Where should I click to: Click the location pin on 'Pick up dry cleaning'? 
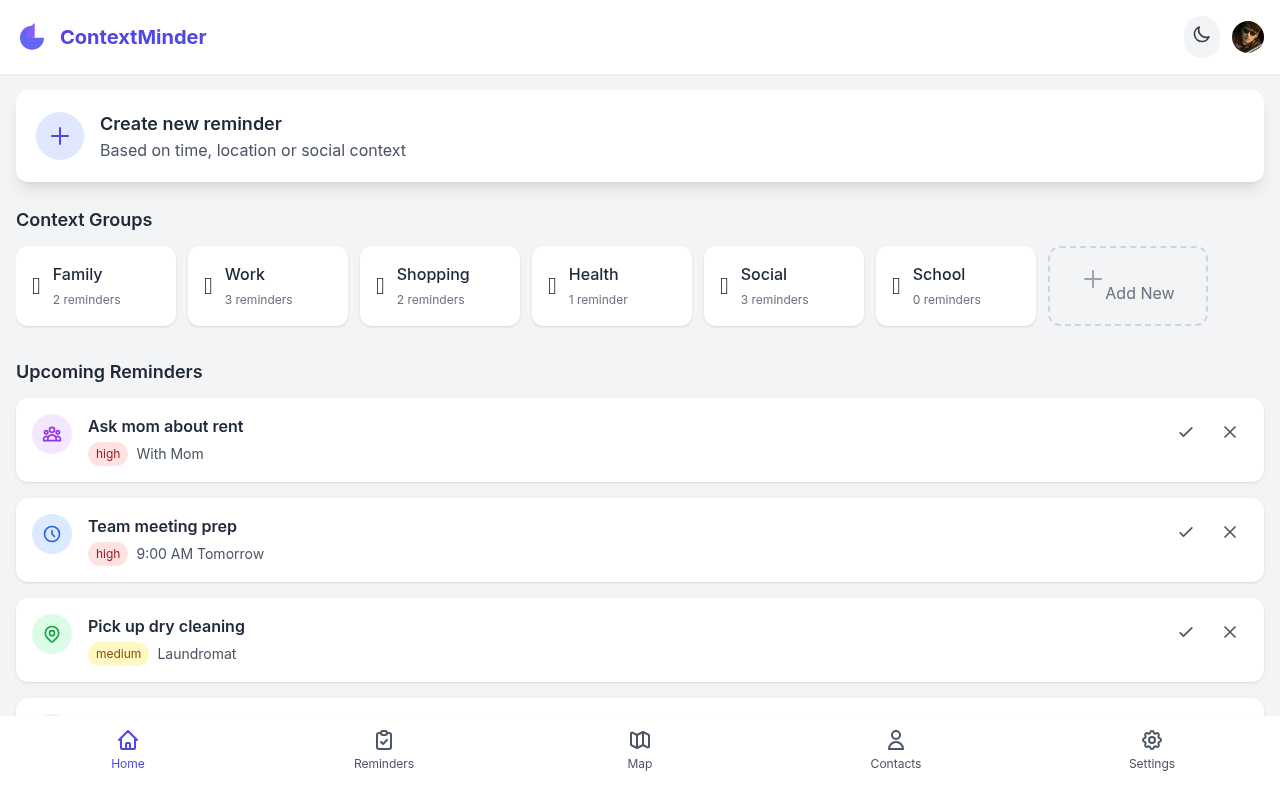pos(52,634)
